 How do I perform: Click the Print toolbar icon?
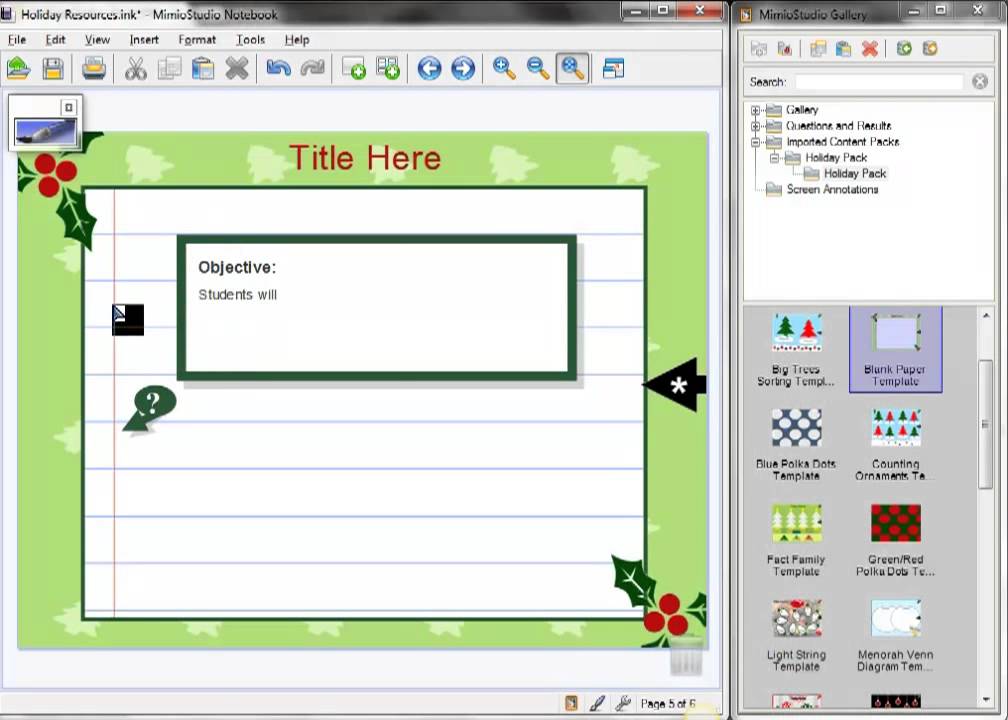pos(94,68)
